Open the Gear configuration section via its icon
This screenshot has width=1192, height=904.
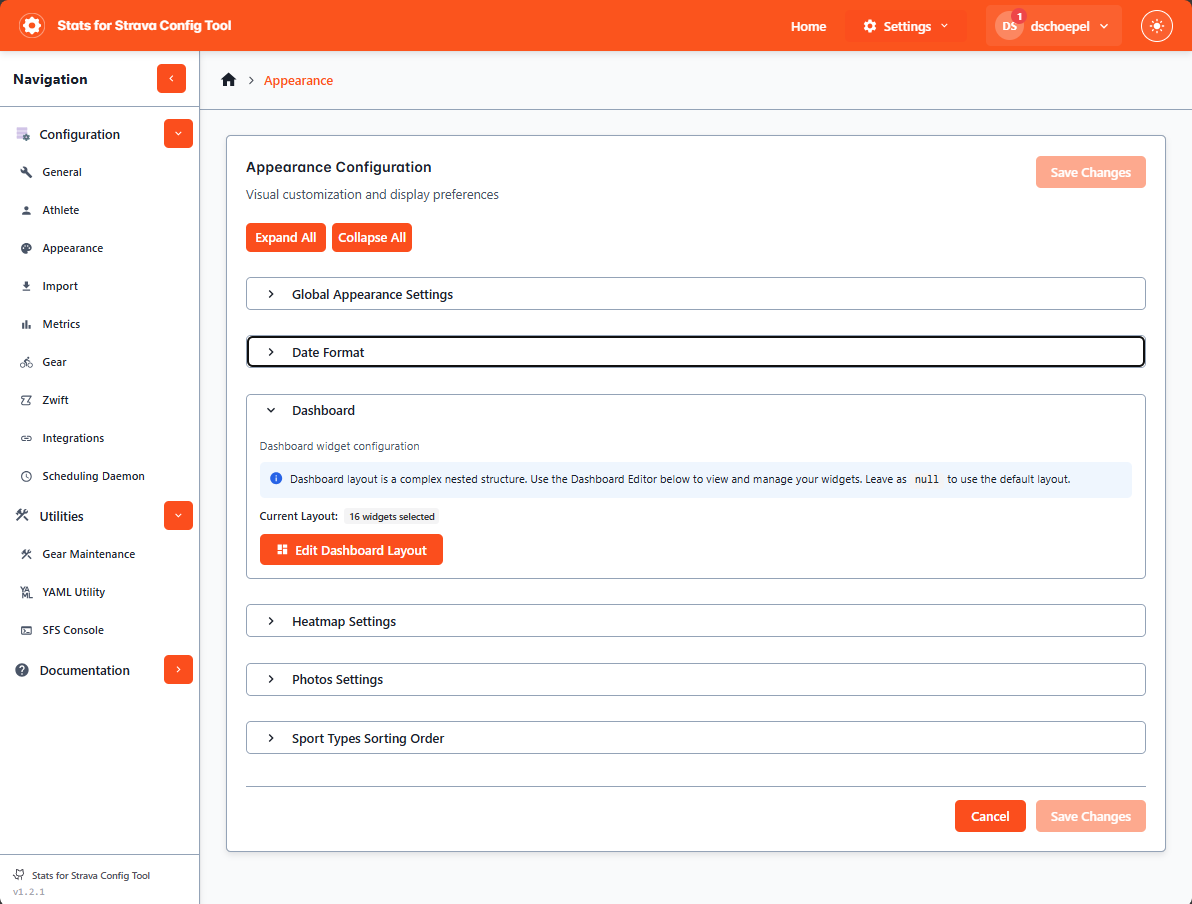(26, 361)
